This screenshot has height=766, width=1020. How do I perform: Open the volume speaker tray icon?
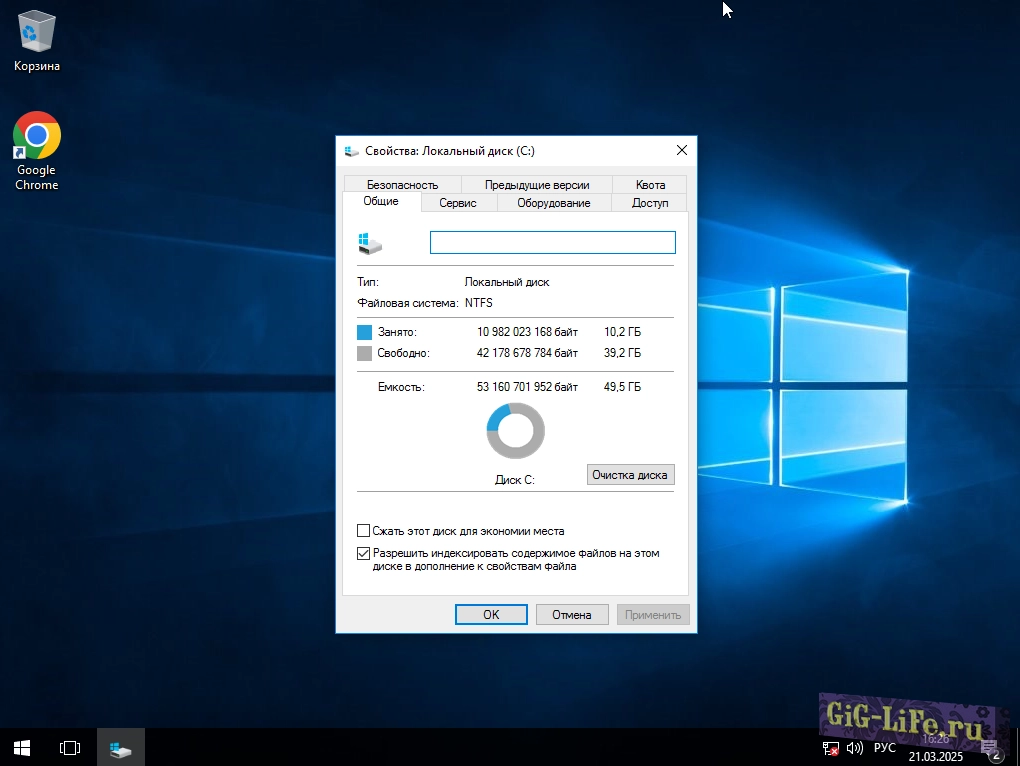pyautogui.click(x=853, y=748)
